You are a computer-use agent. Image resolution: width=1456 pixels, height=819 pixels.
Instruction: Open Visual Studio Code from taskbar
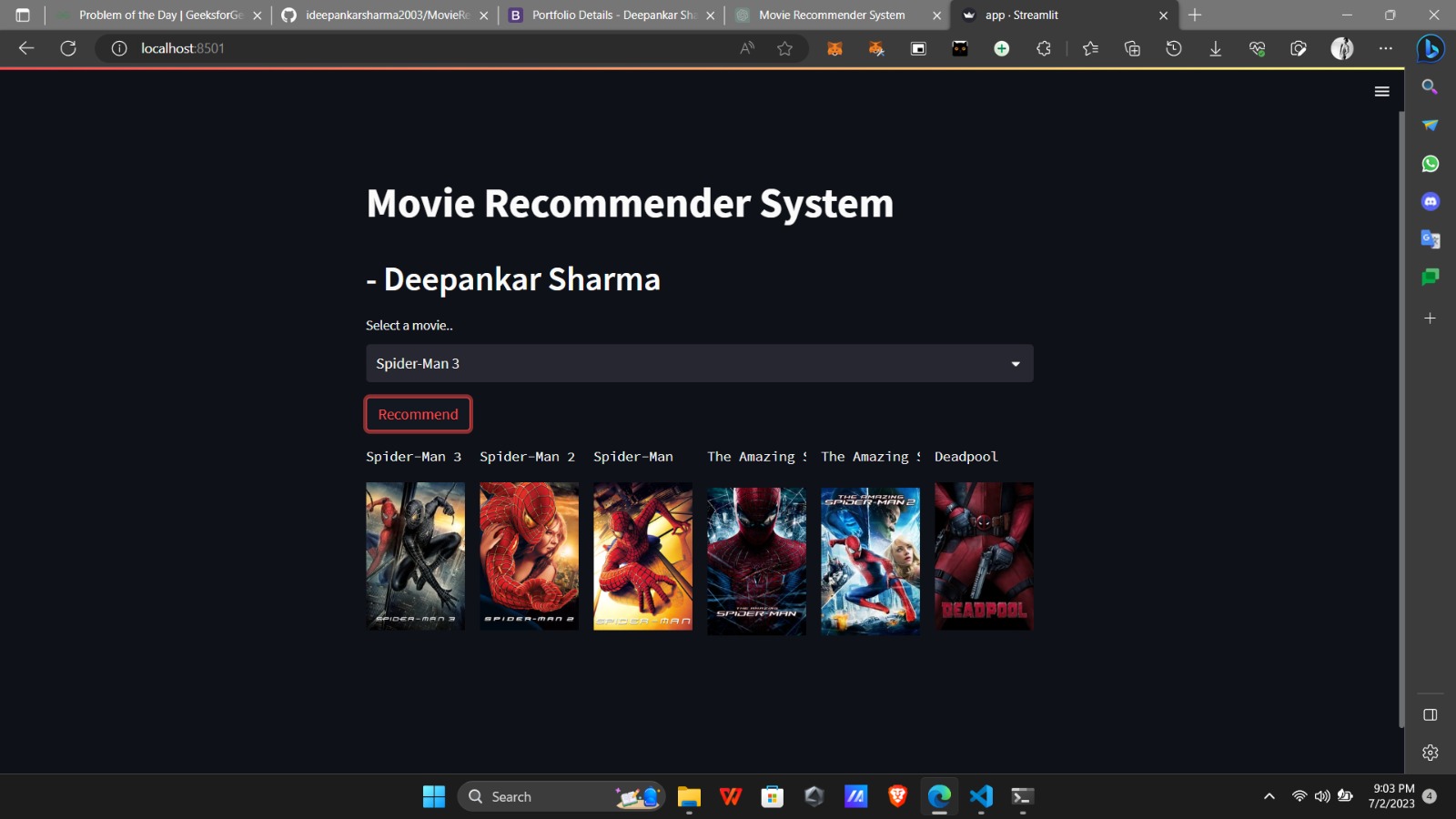tap(981, 796)
